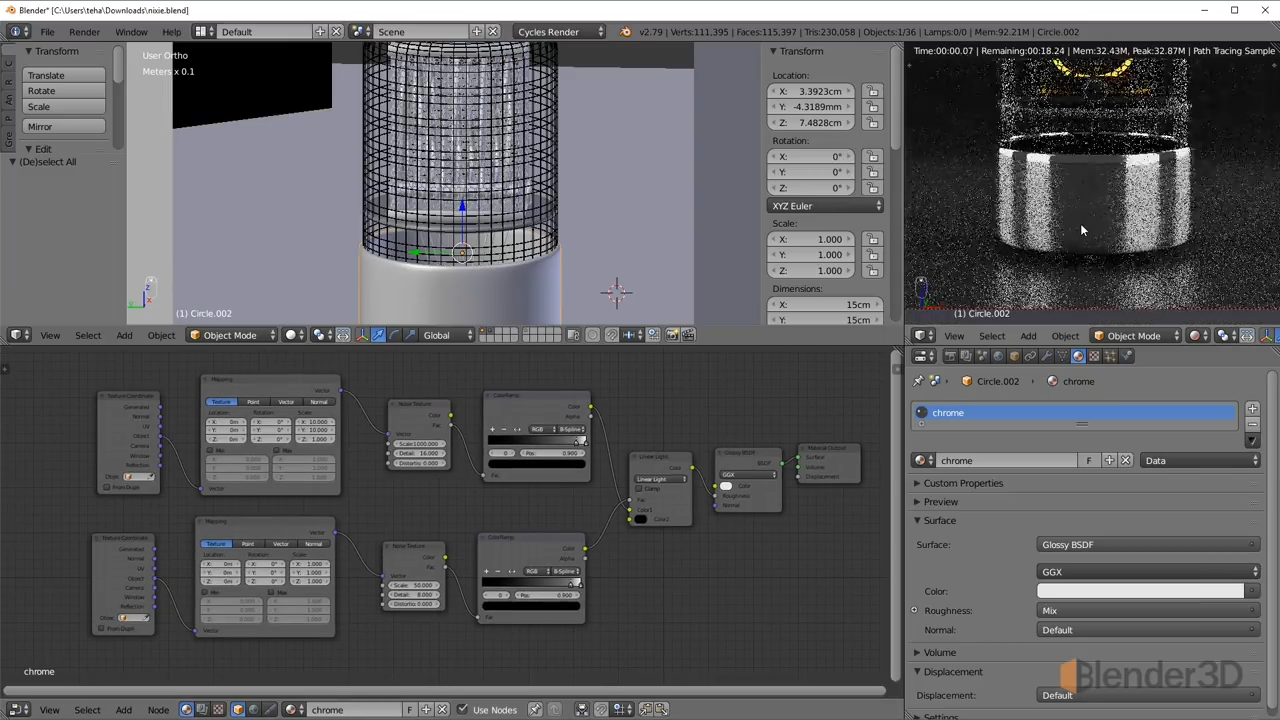1280x720 pixels.
Task: Toggle lock on Location Z
Action: (x=873, y=123)
